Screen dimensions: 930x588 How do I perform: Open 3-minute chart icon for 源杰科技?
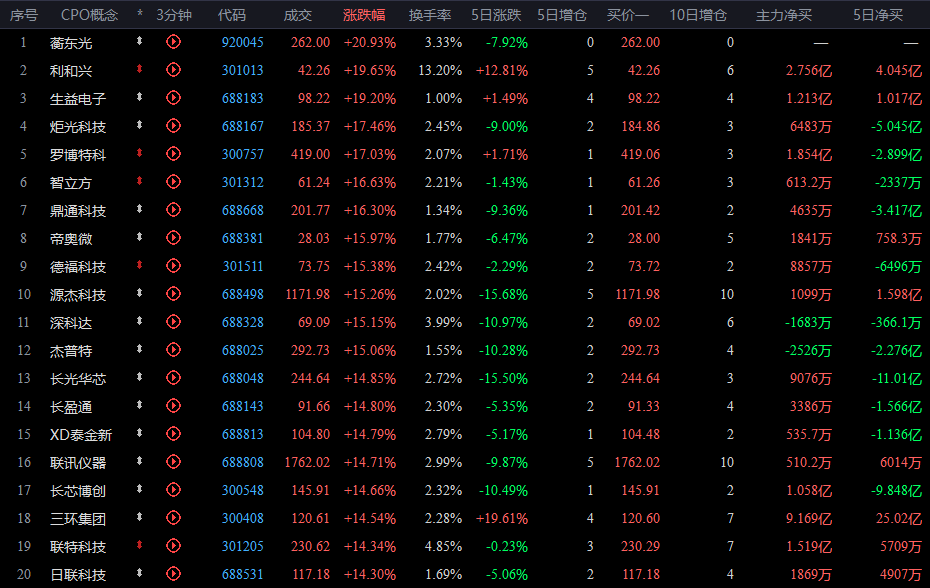173,294
